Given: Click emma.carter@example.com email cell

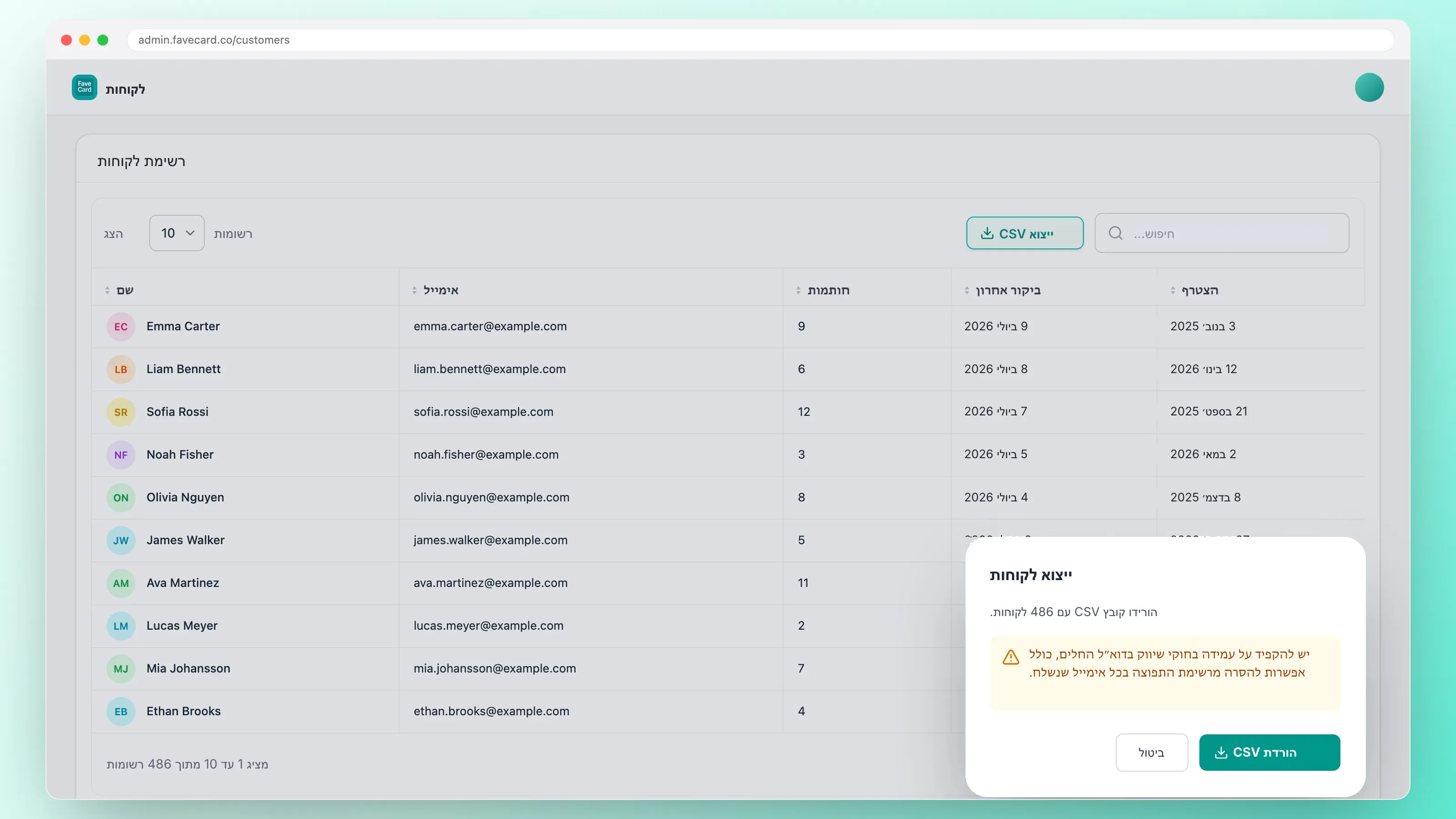Looking at the screenshot, I should 490,326.
